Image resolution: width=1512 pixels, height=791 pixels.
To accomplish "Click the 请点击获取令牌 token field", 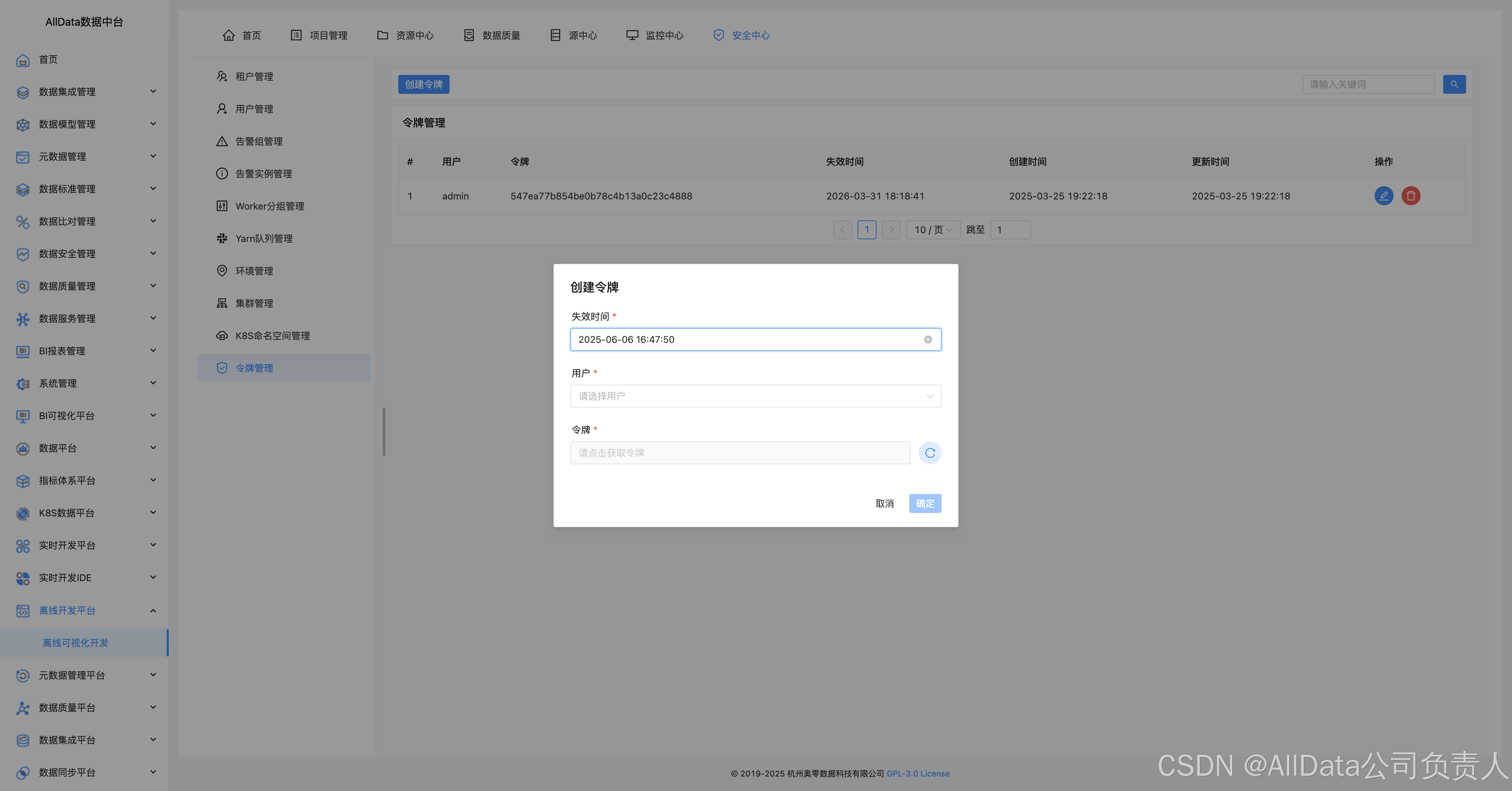I will click(x=740, y=453).
